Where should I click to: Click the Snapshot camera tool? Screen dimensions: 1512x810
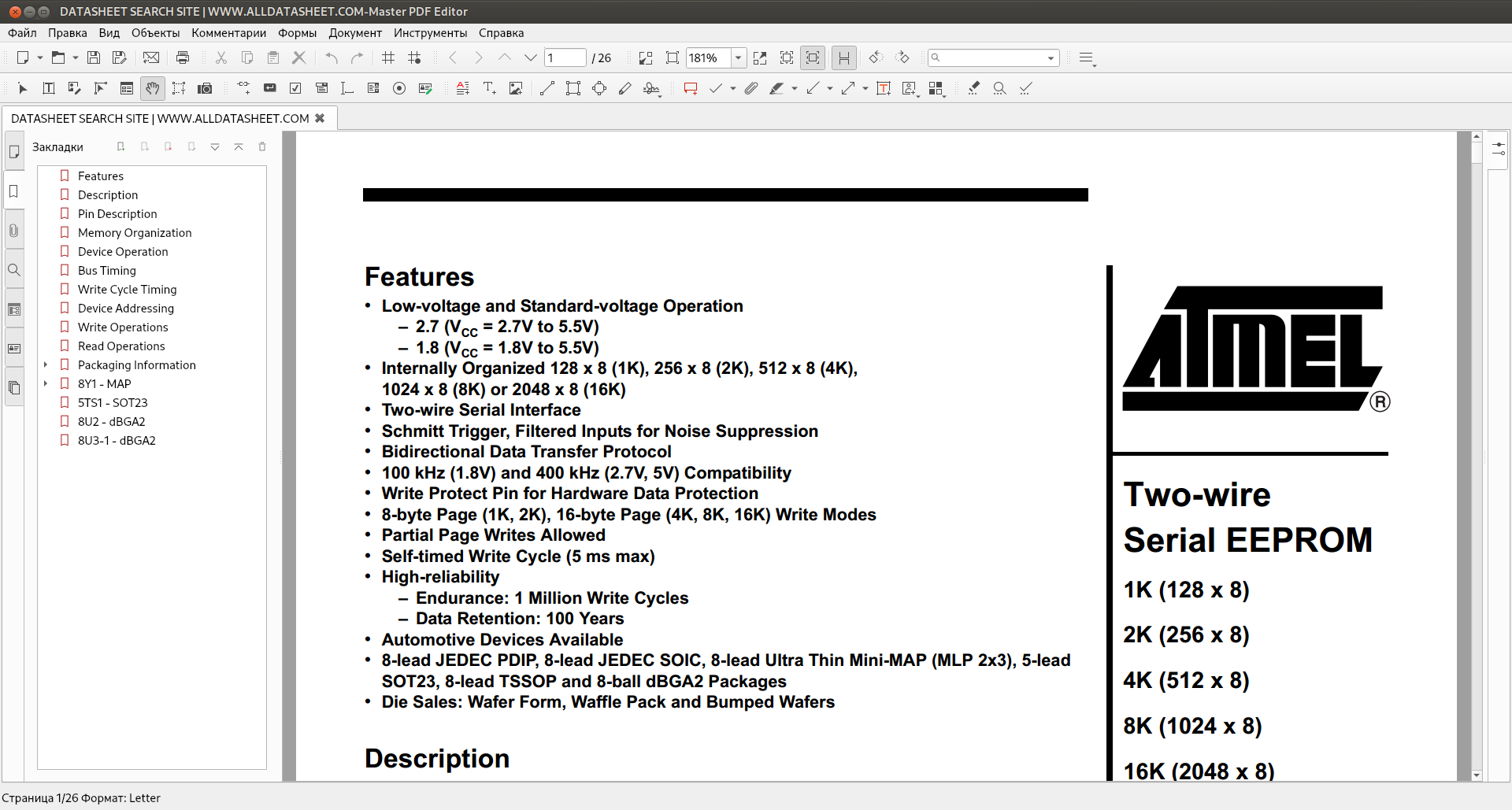click(205, 89)
